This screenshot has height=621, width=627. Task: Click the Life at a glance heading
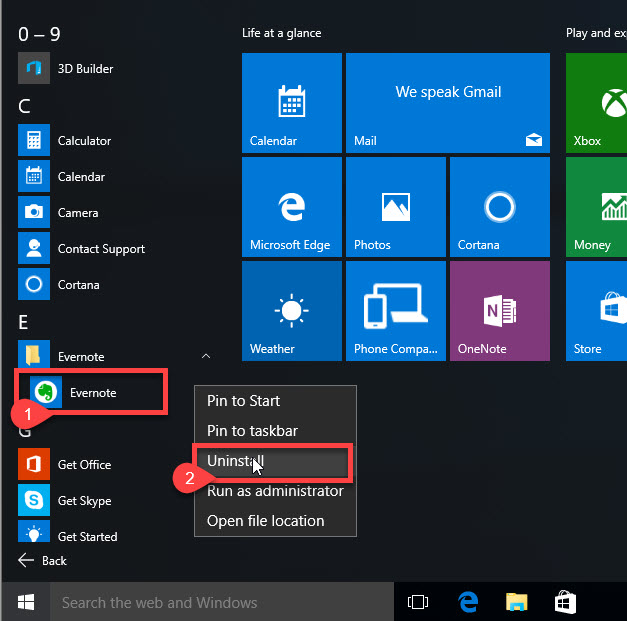pyautogui.click(x=282, y=33)
